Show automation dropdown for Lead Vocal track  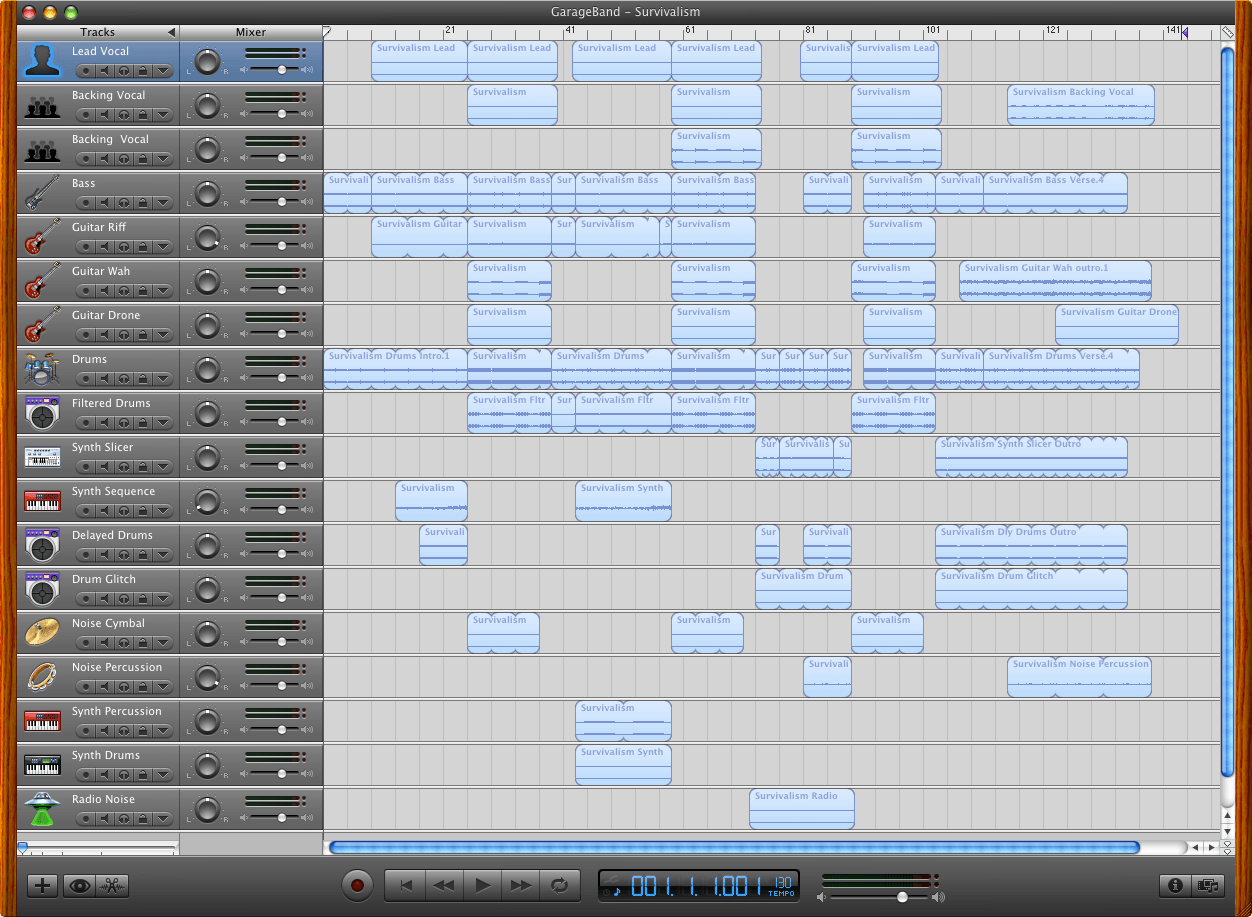click(x=162, y=71)
